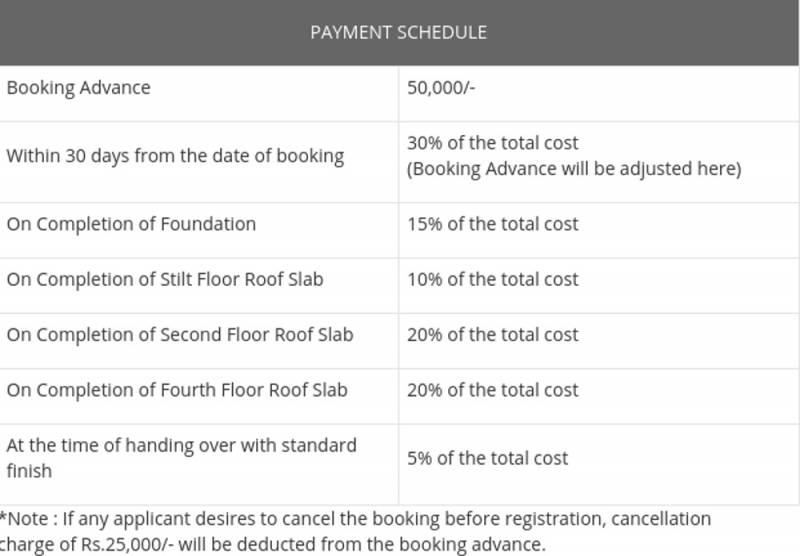Click the 20% cost cell for Second Floor Slab
Image resolution: width=800 pixels, height=556 pixels.
point(492,334)
